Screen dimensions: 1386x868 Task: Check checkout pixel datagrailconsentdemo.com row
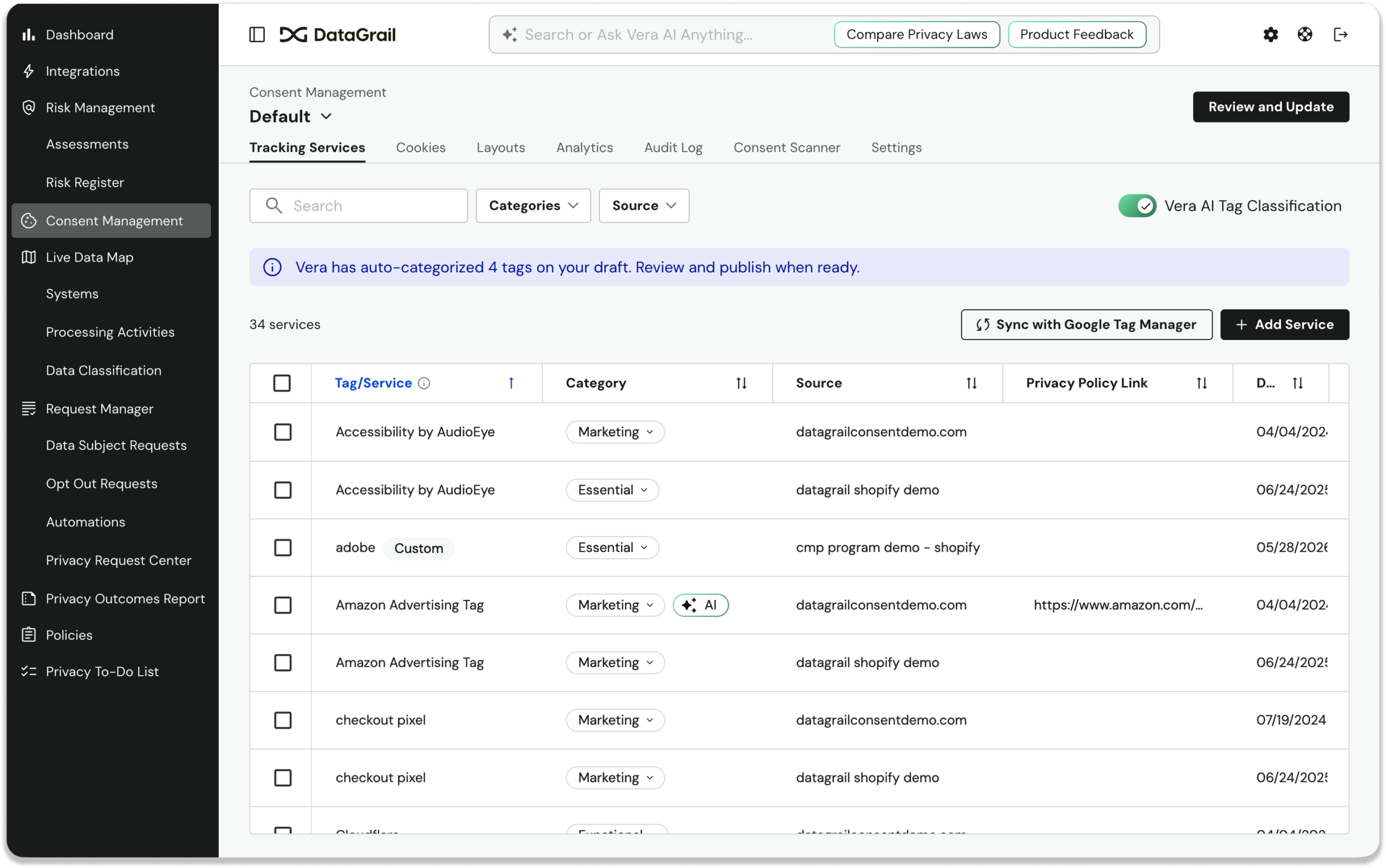coord(283,720)
